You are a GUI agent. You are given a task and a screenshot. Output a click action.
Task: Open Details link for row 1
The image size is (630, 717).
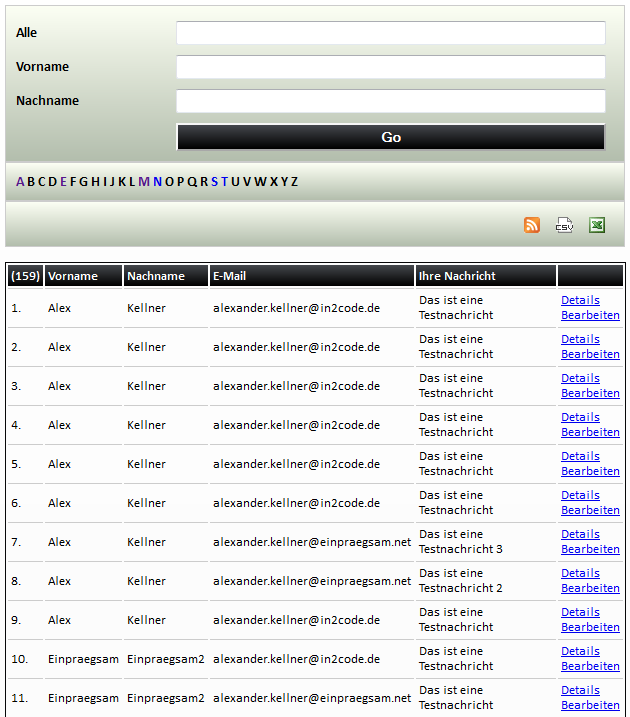580,300
